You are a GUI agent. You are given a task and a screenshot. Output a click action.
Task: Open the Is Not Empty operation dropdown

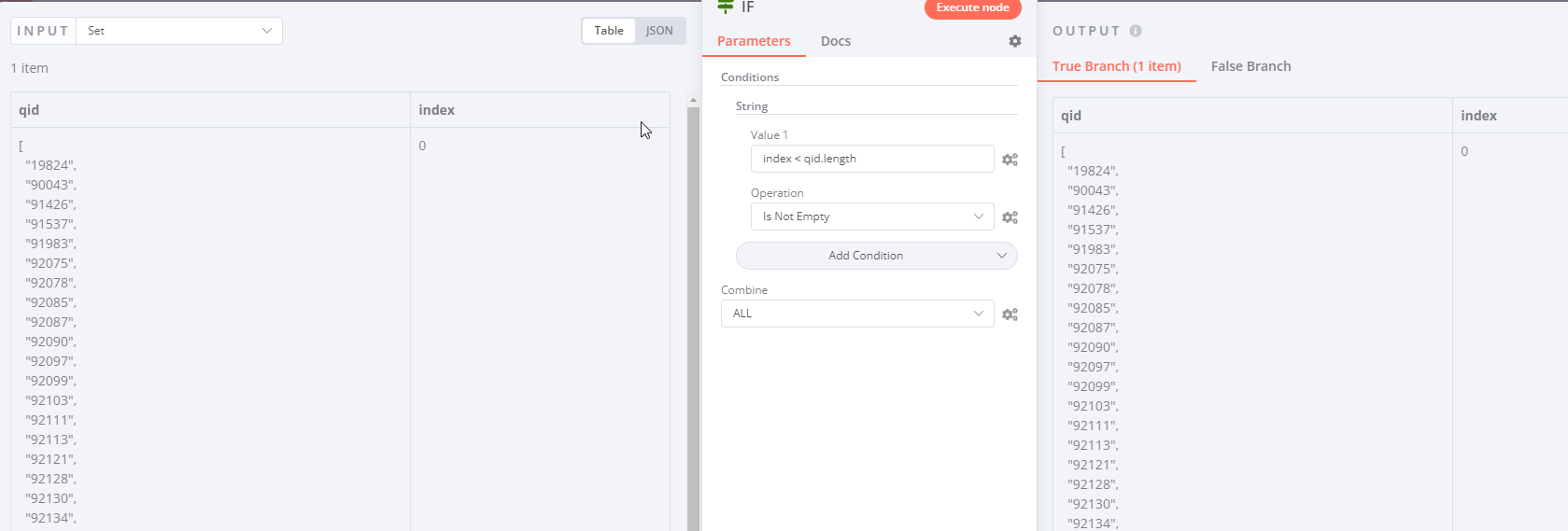pos(872,217)
